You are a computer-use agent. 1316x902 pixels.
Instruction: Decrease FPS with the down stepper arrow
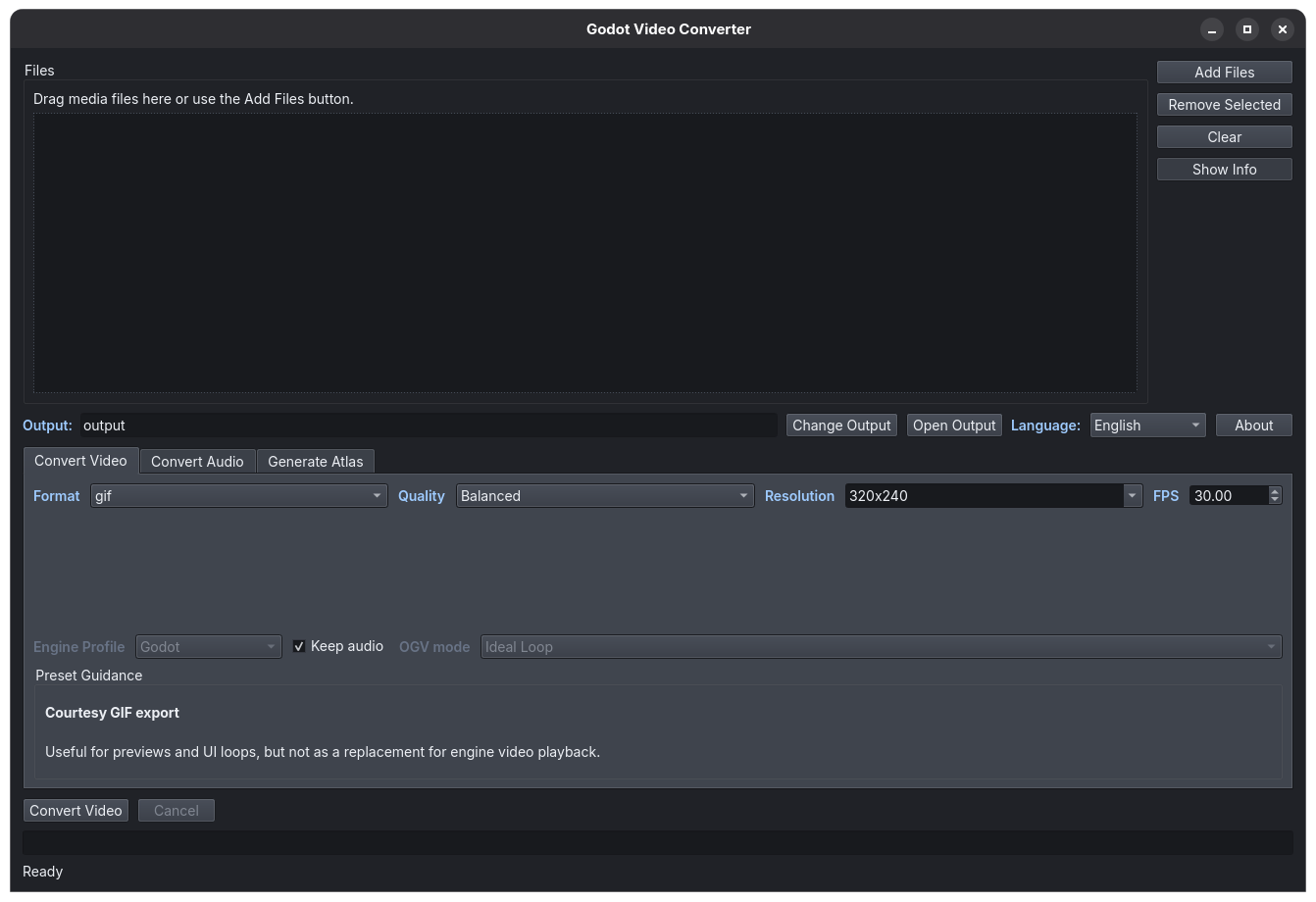pyautogui.click(x=1275, y=501)
